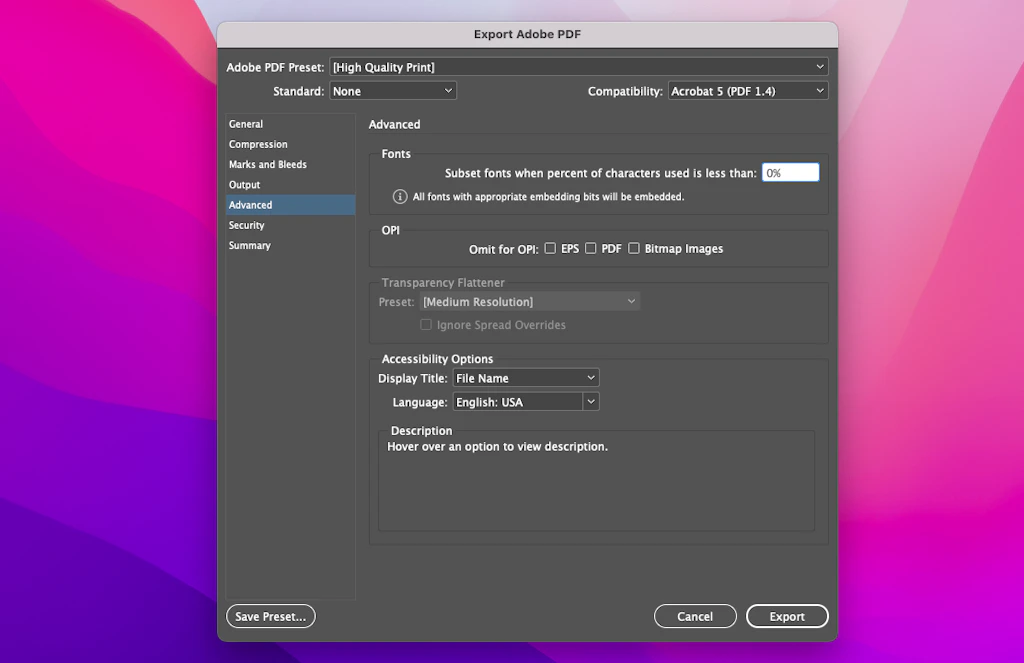This screenshot has width=1024, height=663.
Task: Enable Omit for OPI PDF checkbox
Action: (591, 248)
